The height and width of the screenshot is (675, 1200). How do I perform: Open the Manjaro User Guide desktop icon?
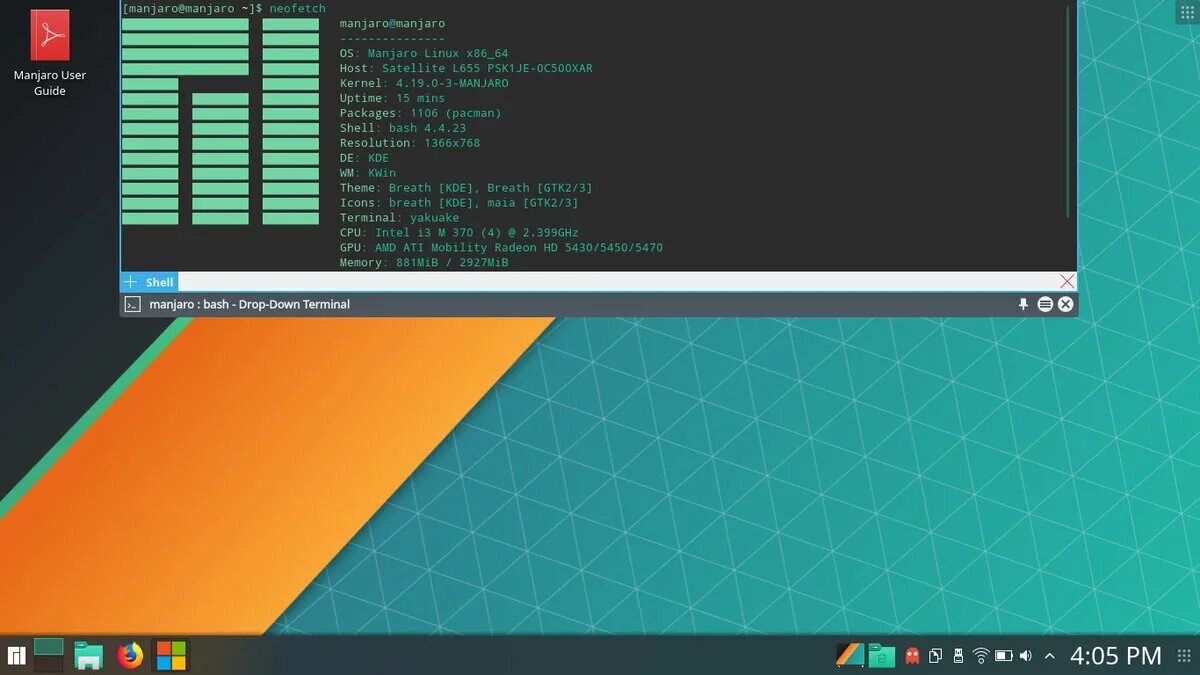pos(49,54)
